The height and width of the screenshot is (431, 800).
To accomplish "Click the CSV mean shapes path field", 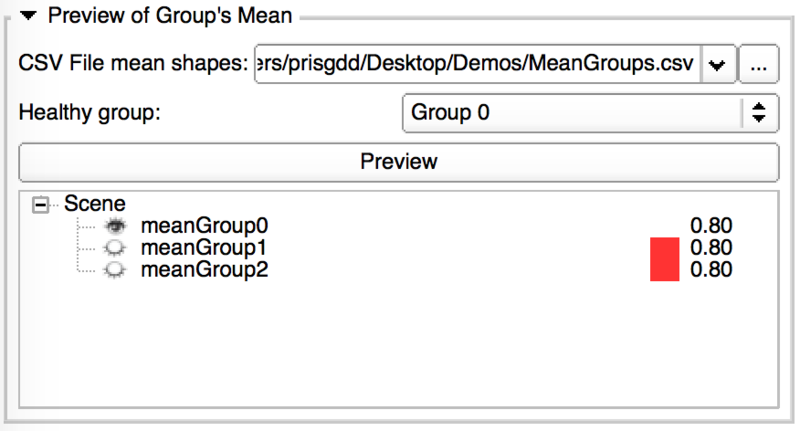I will pyautogui.click(x=478, y=64).
